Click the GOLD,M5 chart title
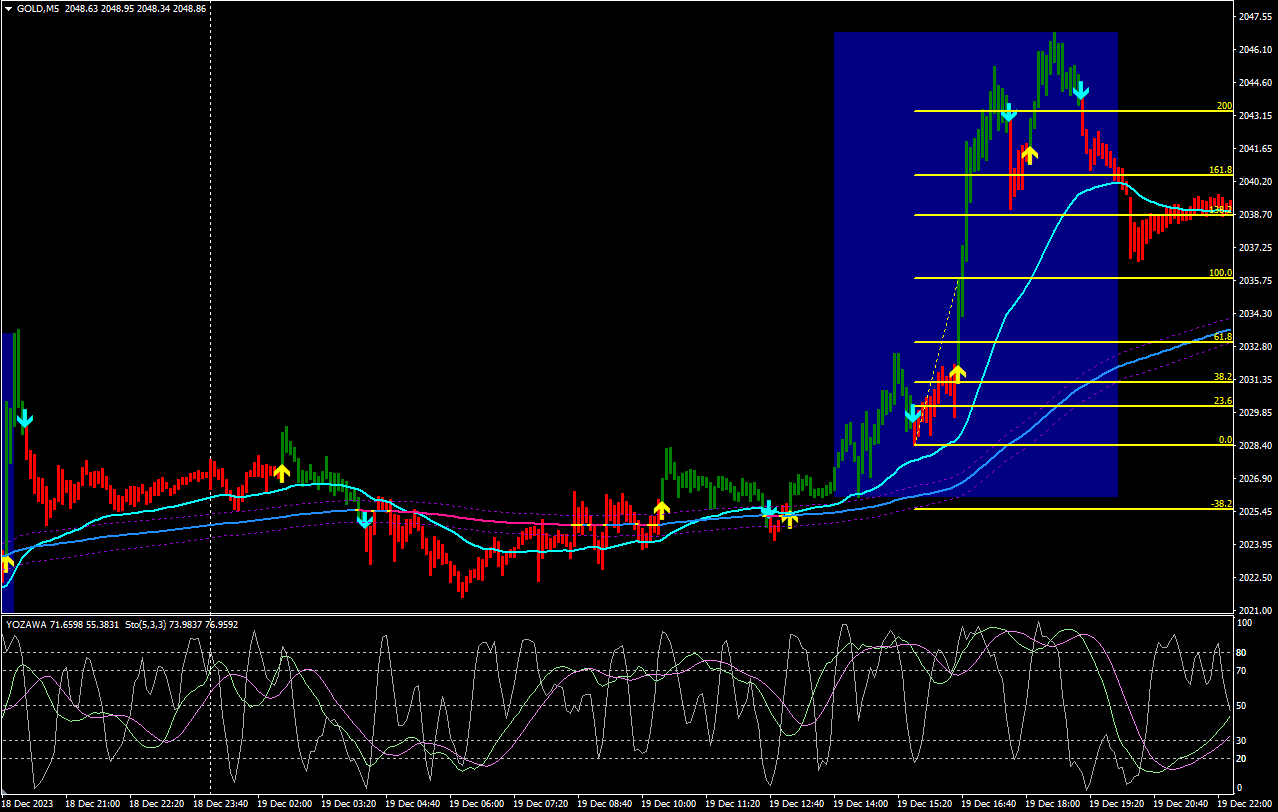Viewport: 1278px width, 812px height. coord(38,8)
